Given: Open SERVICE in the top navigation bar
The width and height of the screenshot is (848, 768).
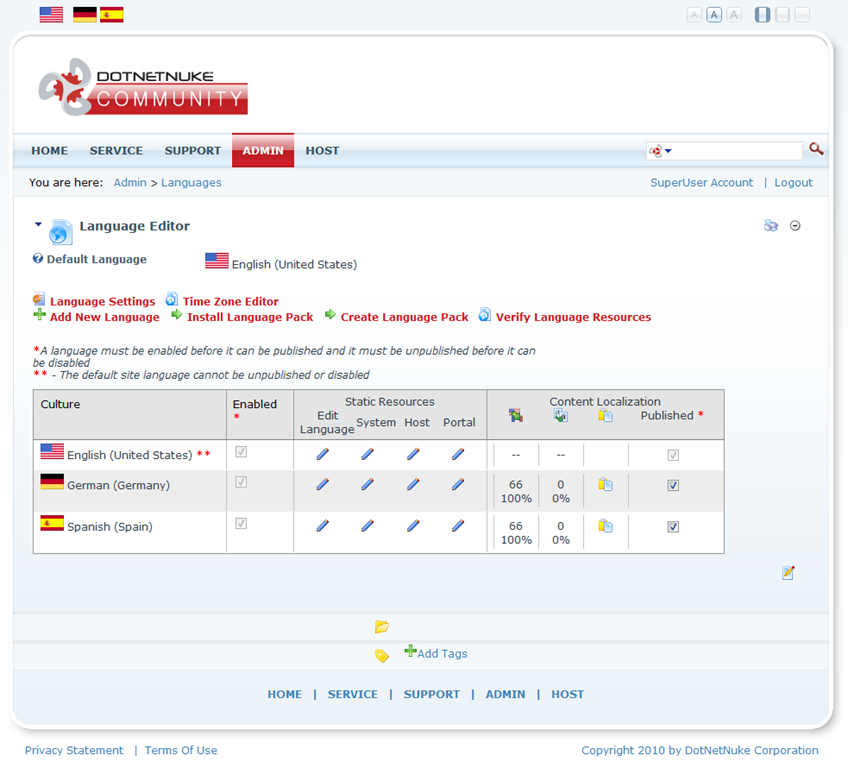Looking at the screenshot, I should pos(116,150).
